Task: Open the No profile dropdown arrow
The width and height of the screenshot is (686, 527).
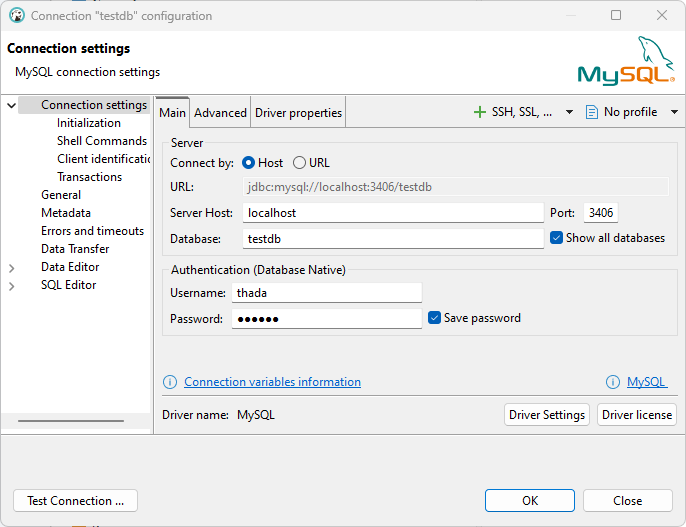Action: pos(674,112)
